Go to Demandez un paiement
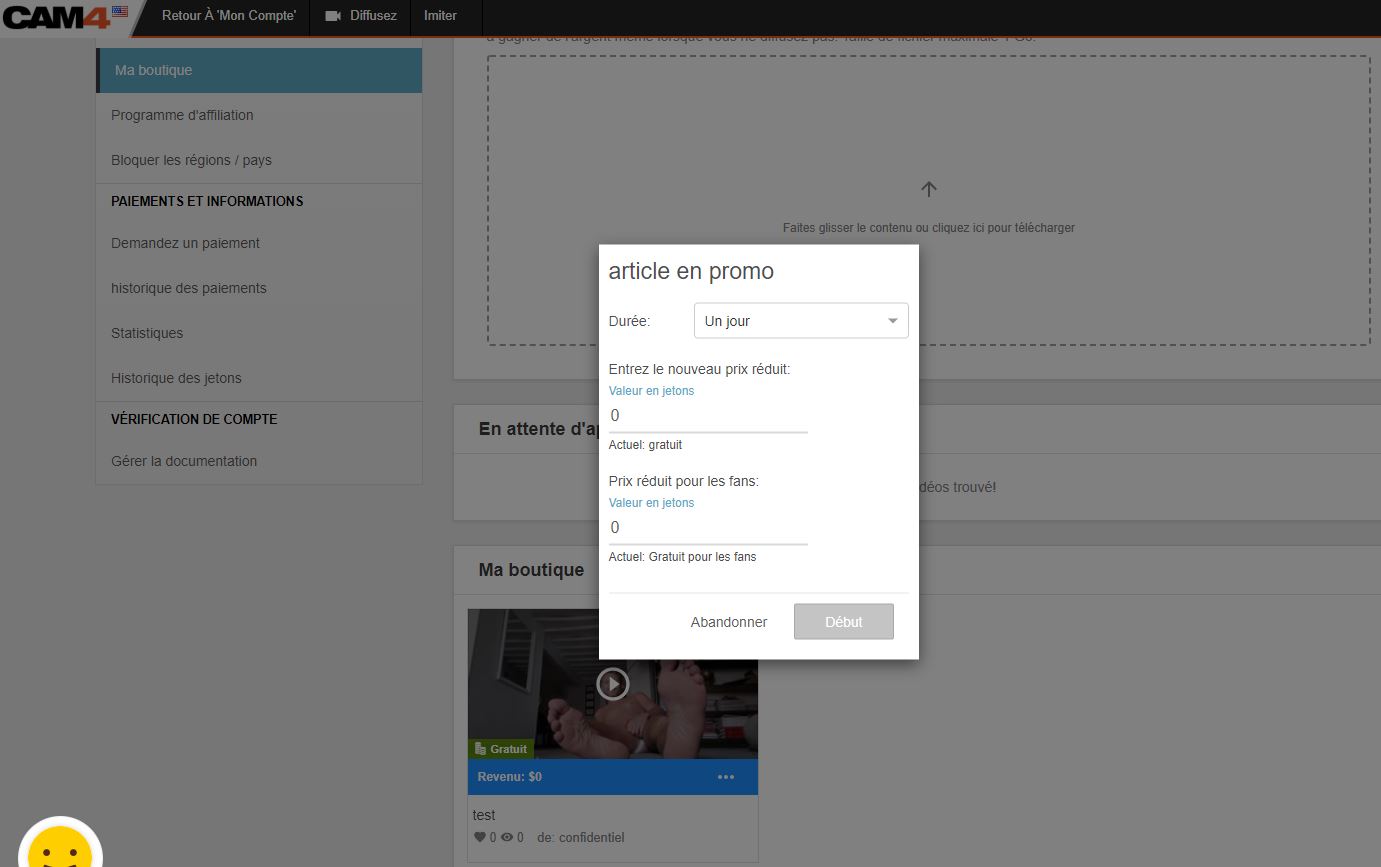This screenshot has height=867, width=1381. (185, 243)
